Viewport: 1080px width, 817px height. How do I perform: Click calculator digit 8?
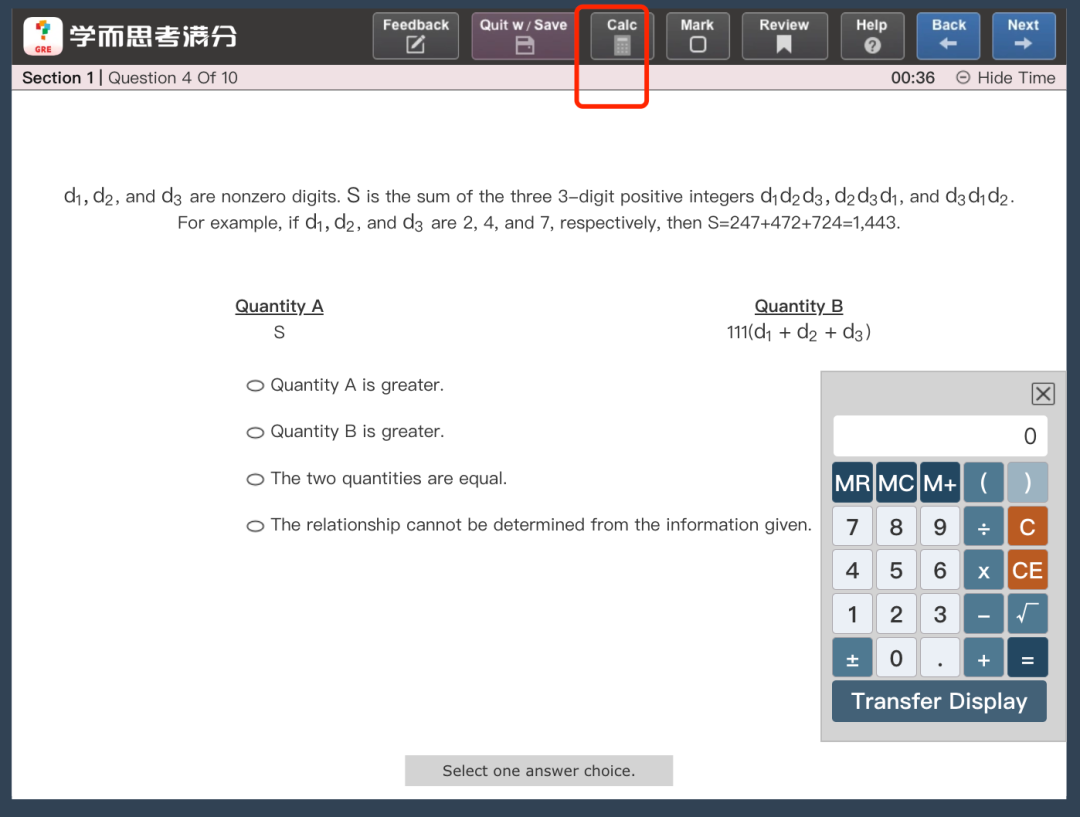pos(896,527)
